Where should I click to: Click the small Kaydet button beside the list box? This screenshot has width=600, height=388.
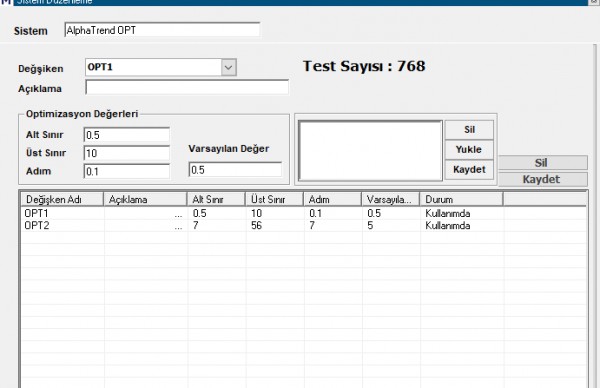469,170
